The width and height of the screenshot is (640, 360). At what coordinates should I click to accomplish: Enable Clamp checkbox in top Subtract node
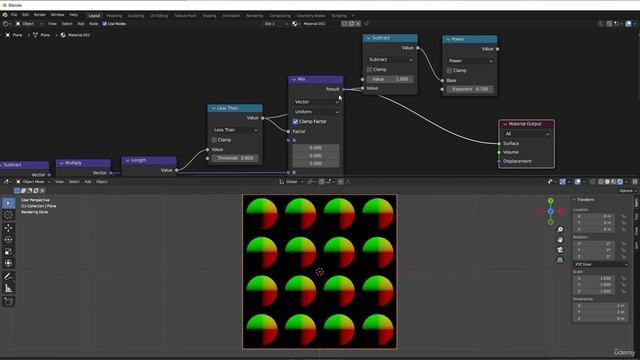click(x=369, y=70)
